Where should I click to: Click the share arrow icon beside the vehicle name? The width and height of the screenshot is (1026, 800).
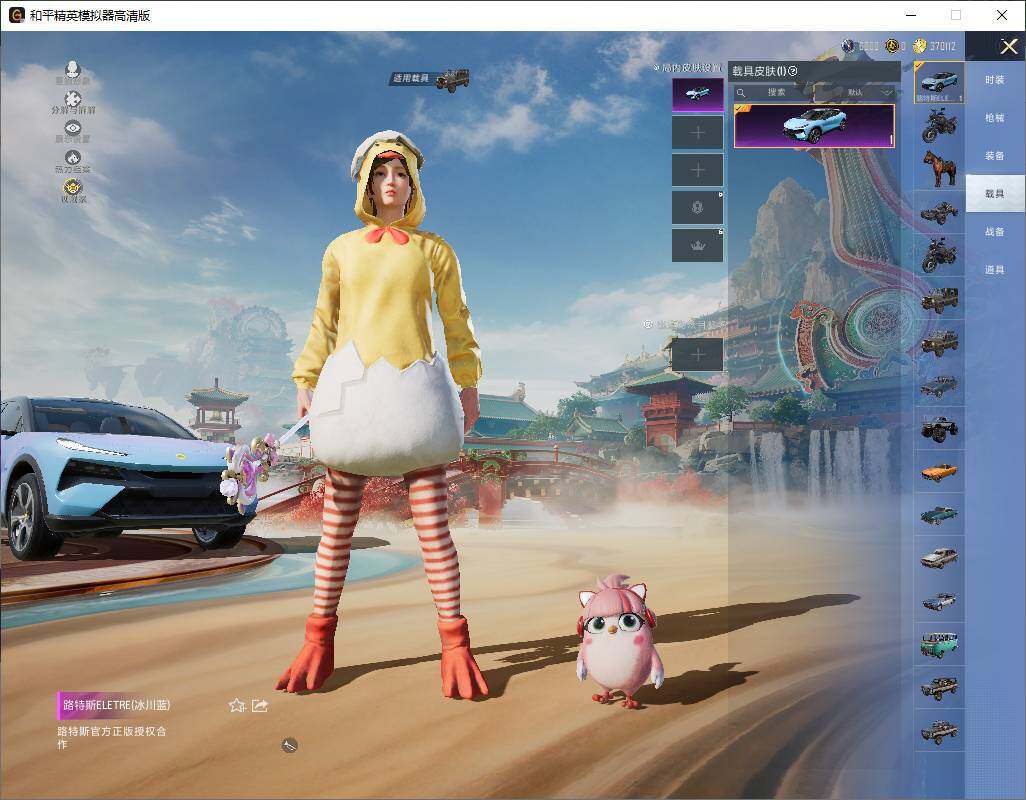pos(260,706)
